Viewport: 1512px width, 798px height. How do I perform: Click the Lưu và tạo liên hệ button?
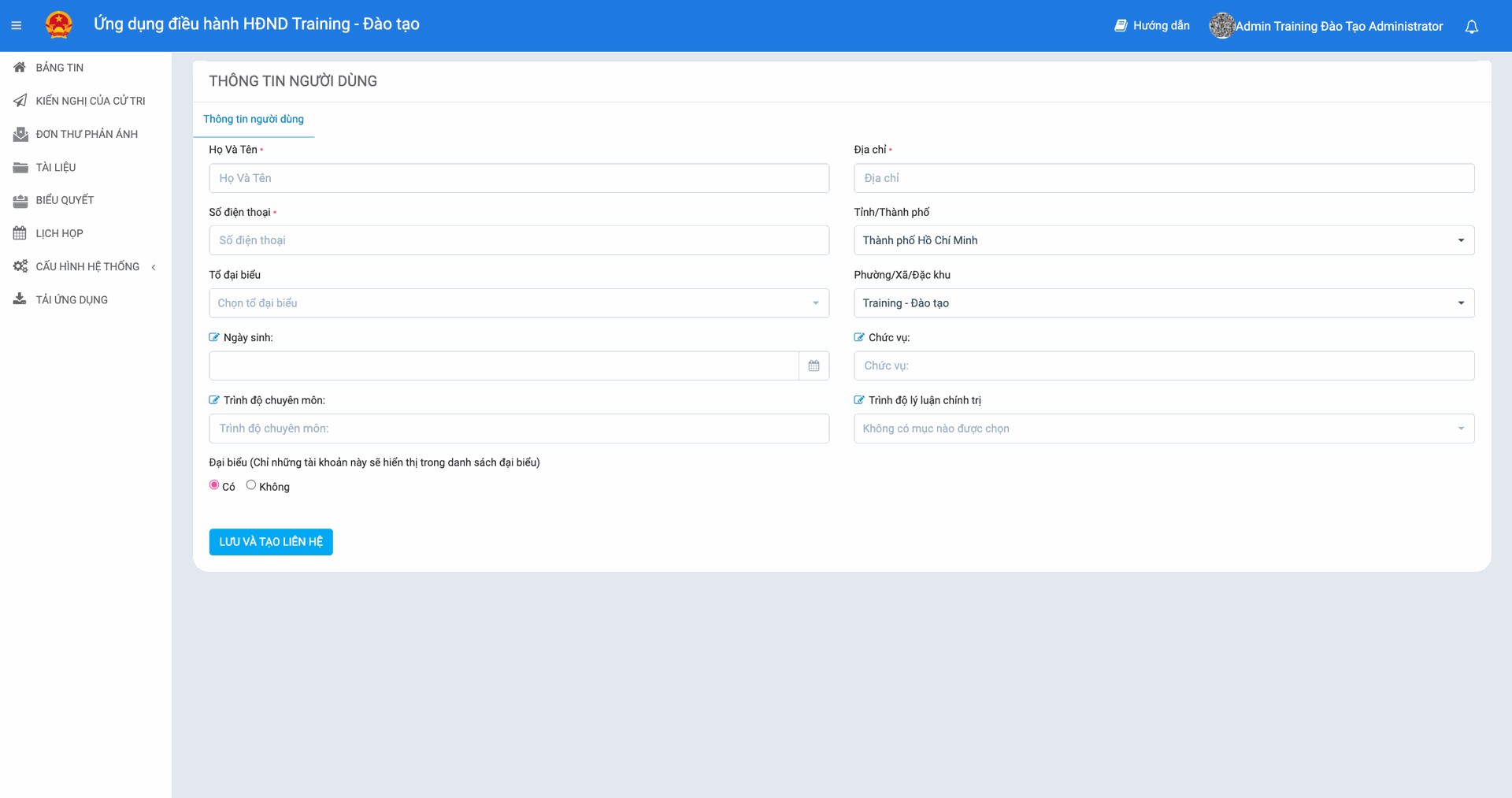click(271, 542)
